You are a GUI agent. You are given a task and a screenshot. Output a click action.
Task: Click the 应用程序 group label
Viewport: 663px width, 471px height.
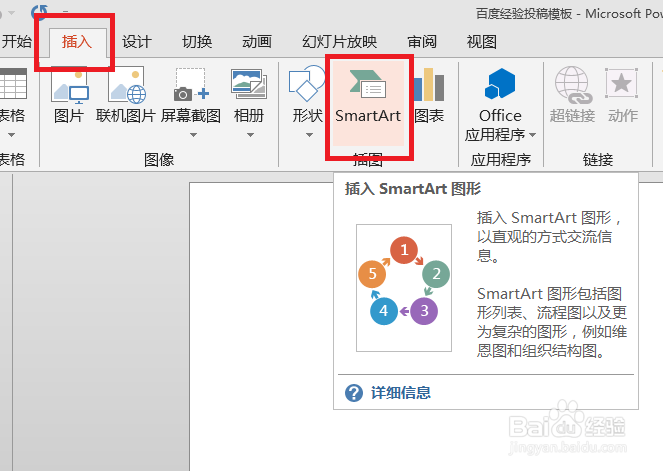(501, 160)
